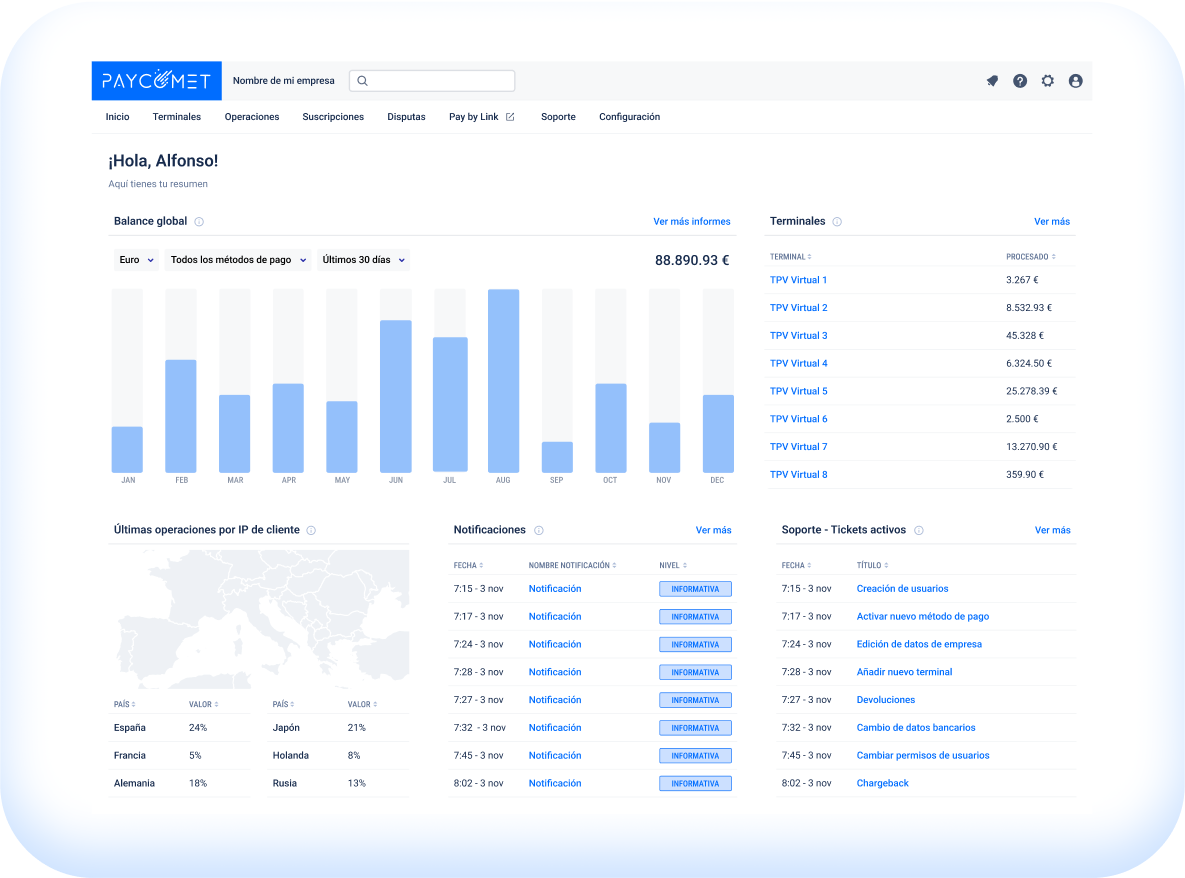This screenshot has width=1185, height=878.
Task: Open the Disputas menu
Action: pos(407,117)
